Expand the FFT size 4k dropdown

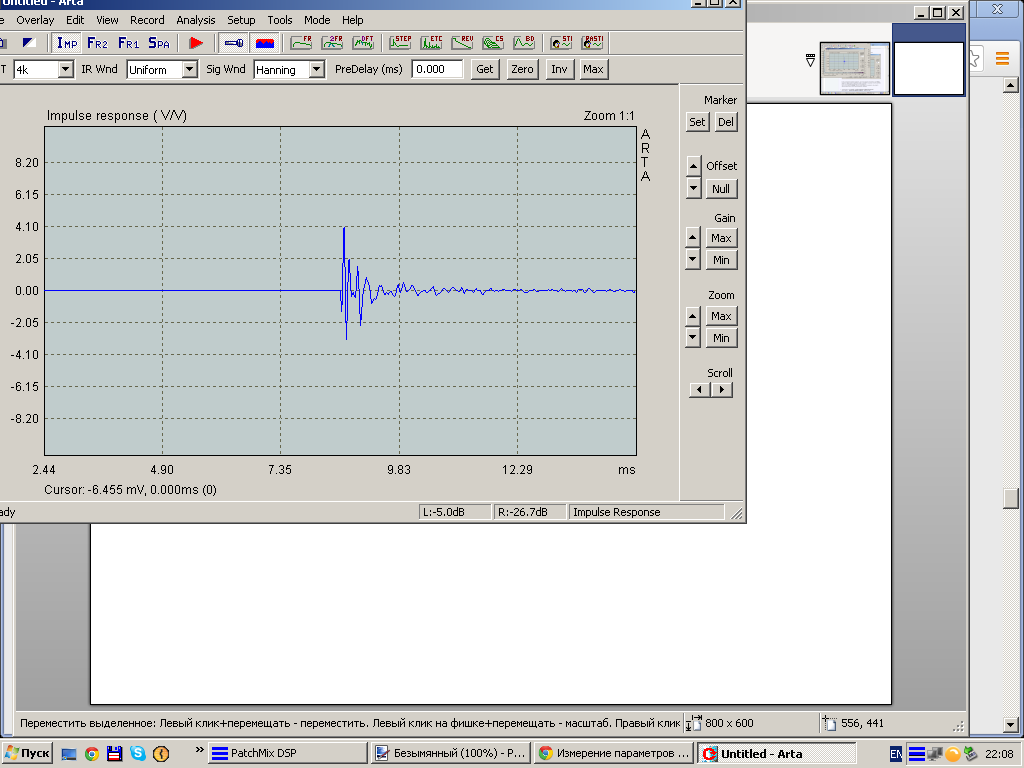[x=66, y=70]
